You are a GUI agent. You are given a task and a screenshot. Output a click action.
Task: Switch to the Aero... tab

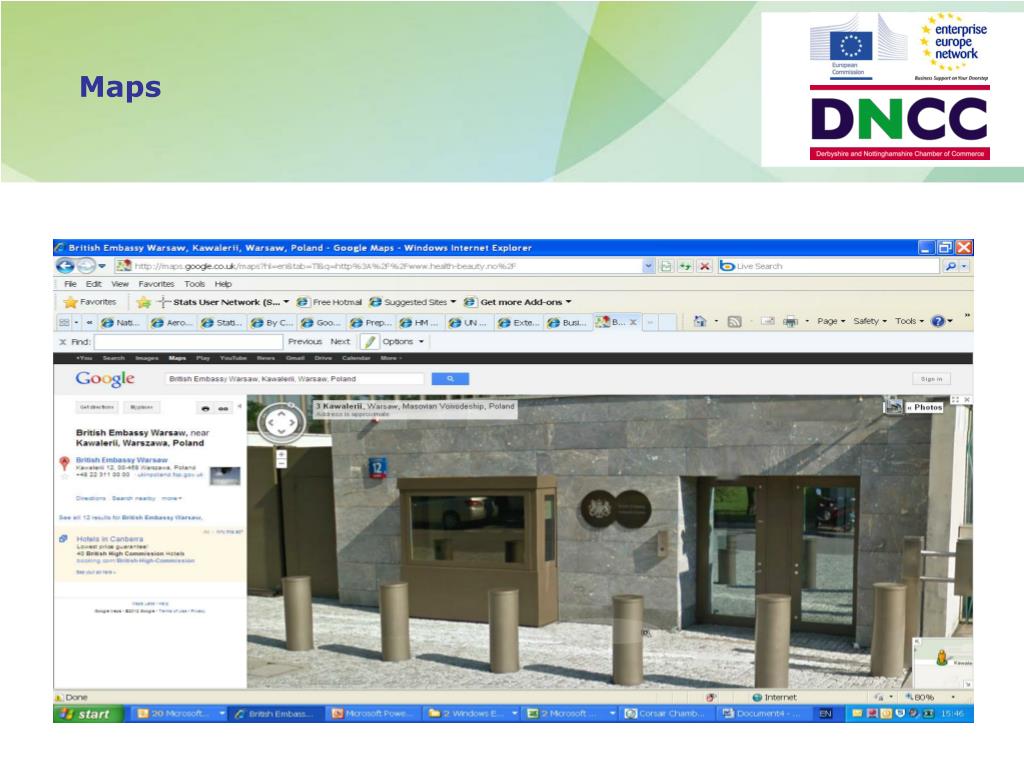(x=172, y=323)
